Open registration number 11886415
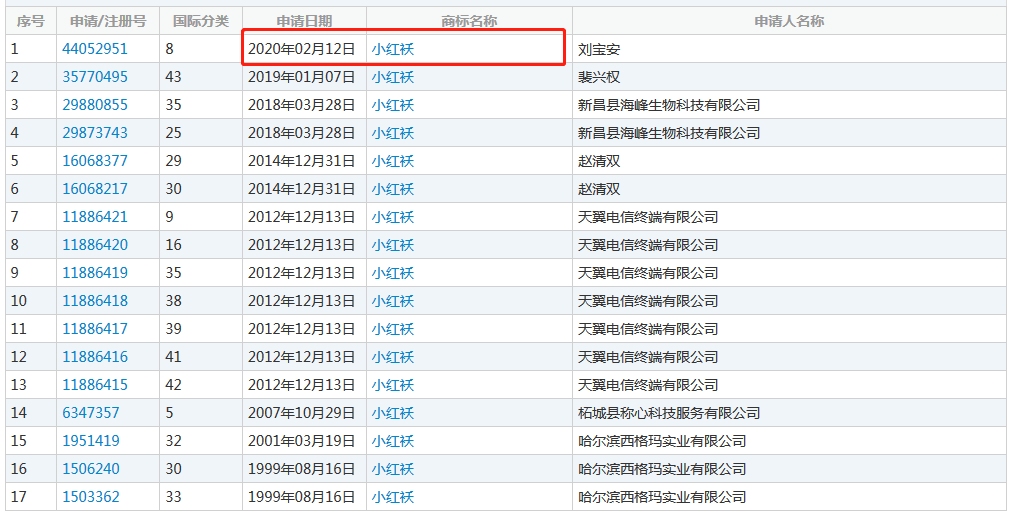1011x514 pixels. coord(95,385)
